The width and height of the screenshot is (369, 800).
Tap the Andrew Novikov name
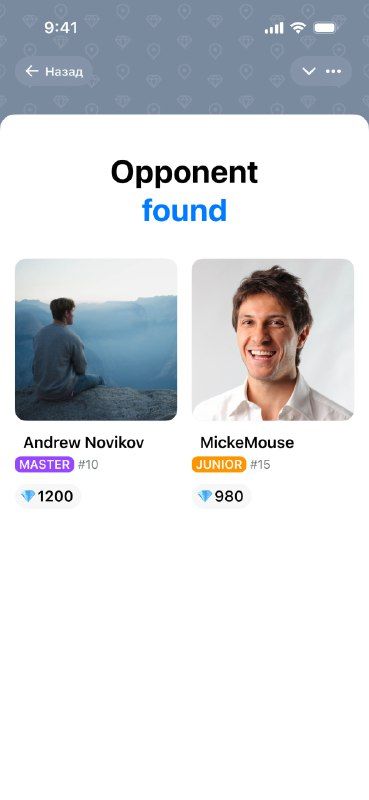click(84, 442)
